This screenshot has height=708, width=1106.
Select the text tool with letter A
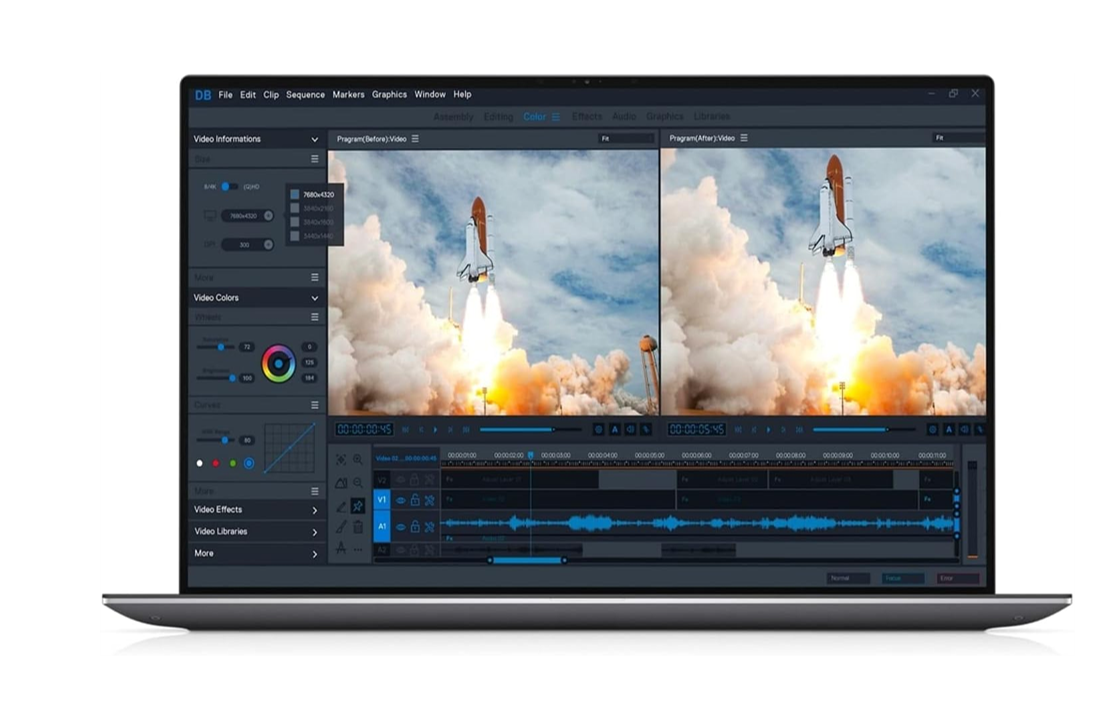(x=341, y=548)
